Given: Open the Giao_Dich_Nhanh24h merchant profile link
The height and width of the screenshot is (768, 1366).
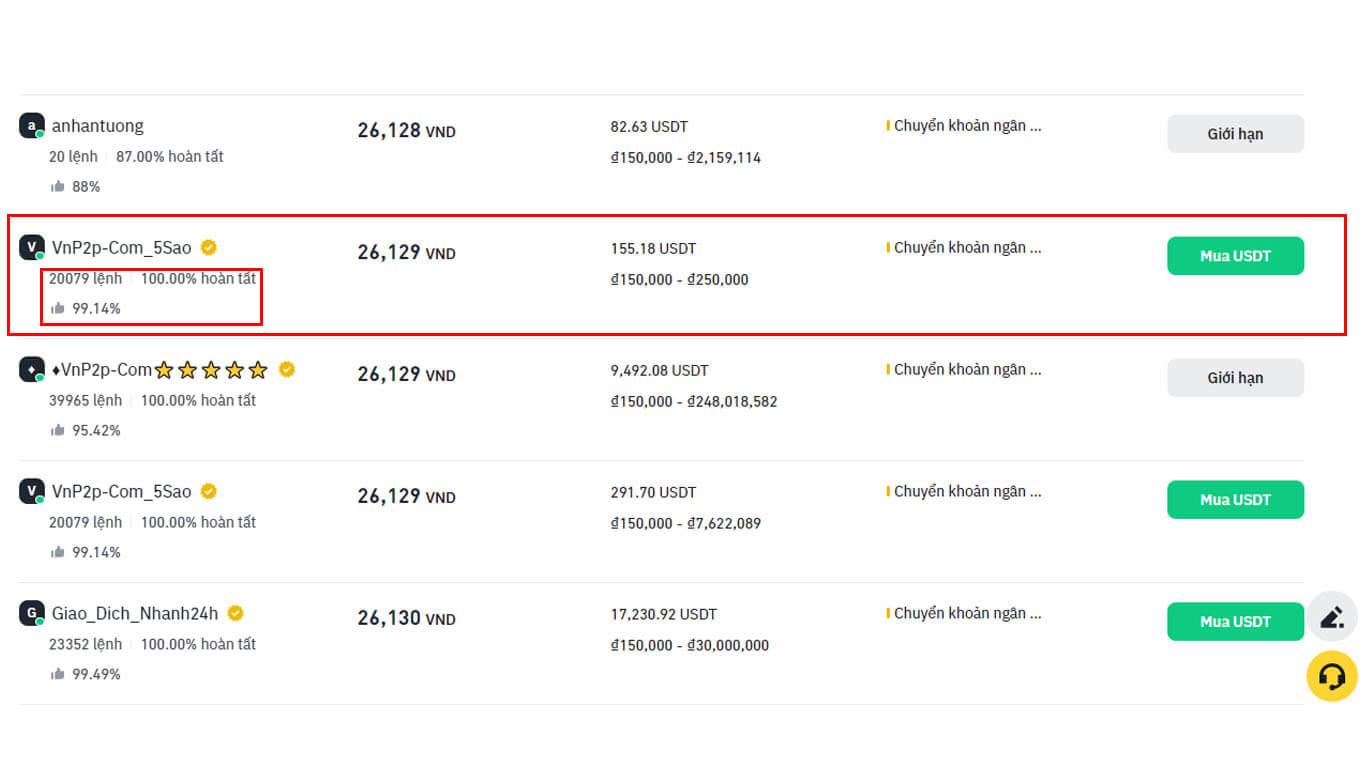Looking at the screenshot, I should 135,614.
